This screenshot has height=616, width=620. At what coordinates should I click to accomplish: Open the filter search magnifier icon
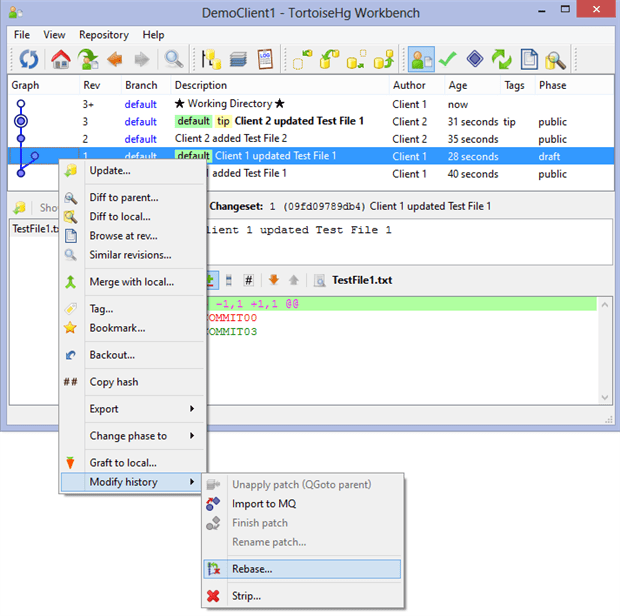[174, 59]
